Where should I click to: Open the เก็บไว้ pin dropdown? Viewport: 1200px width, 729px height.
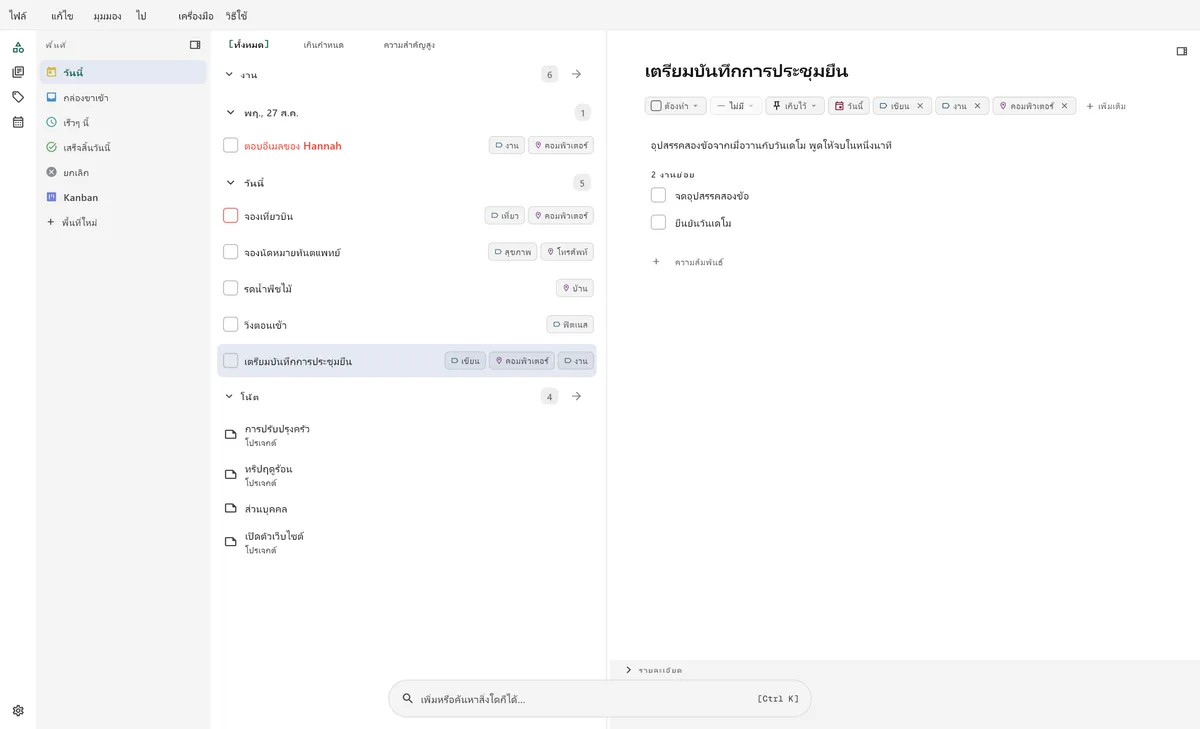pyautogui.click(x=795, y=106)
